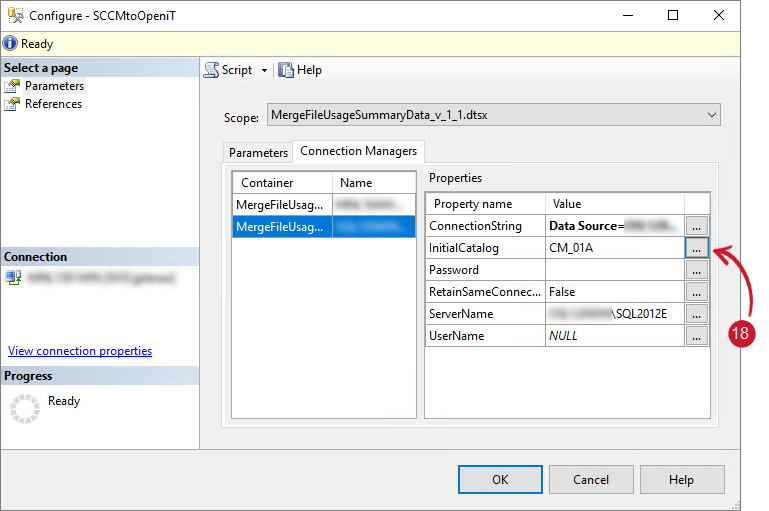
Task: Select the first MergeFileUsag... connection row
Action: tap(324, 204)
